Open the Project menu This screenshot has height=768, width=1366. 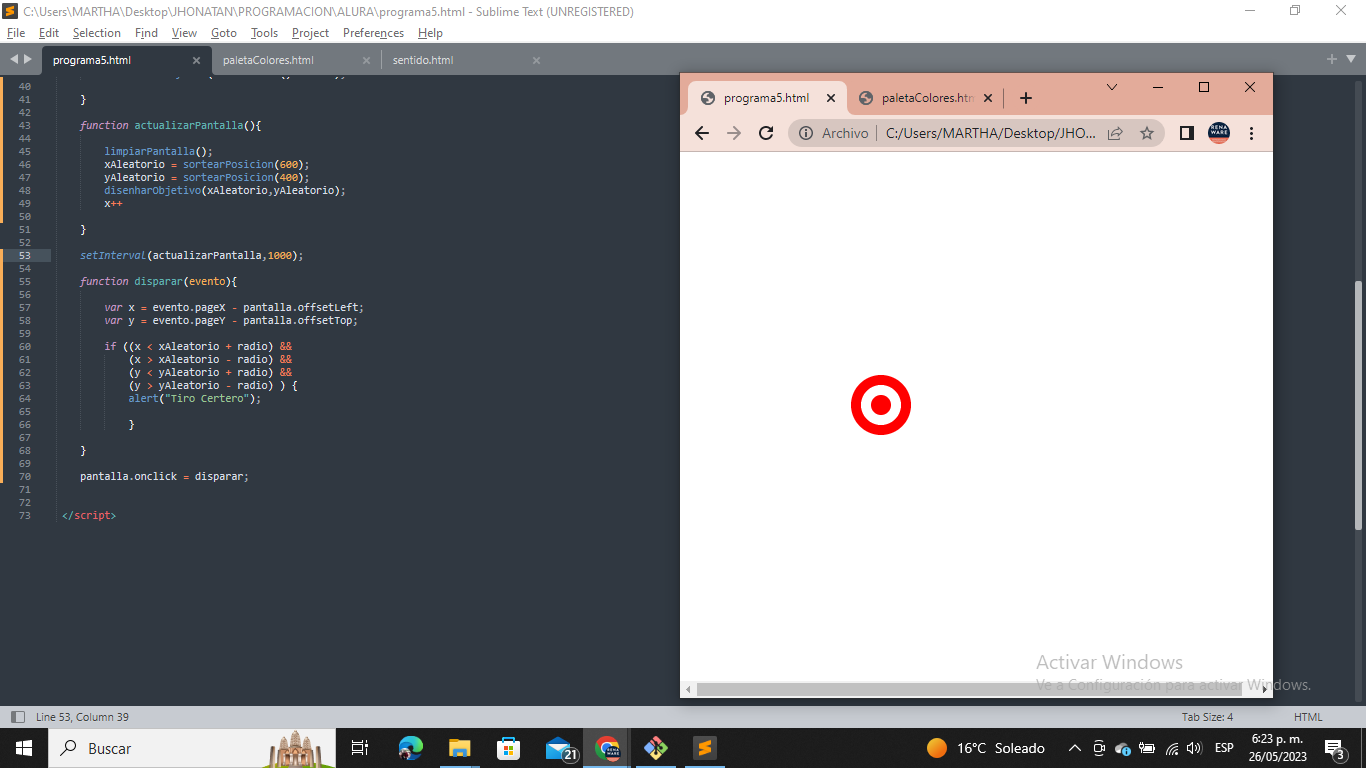click(310, 33)
